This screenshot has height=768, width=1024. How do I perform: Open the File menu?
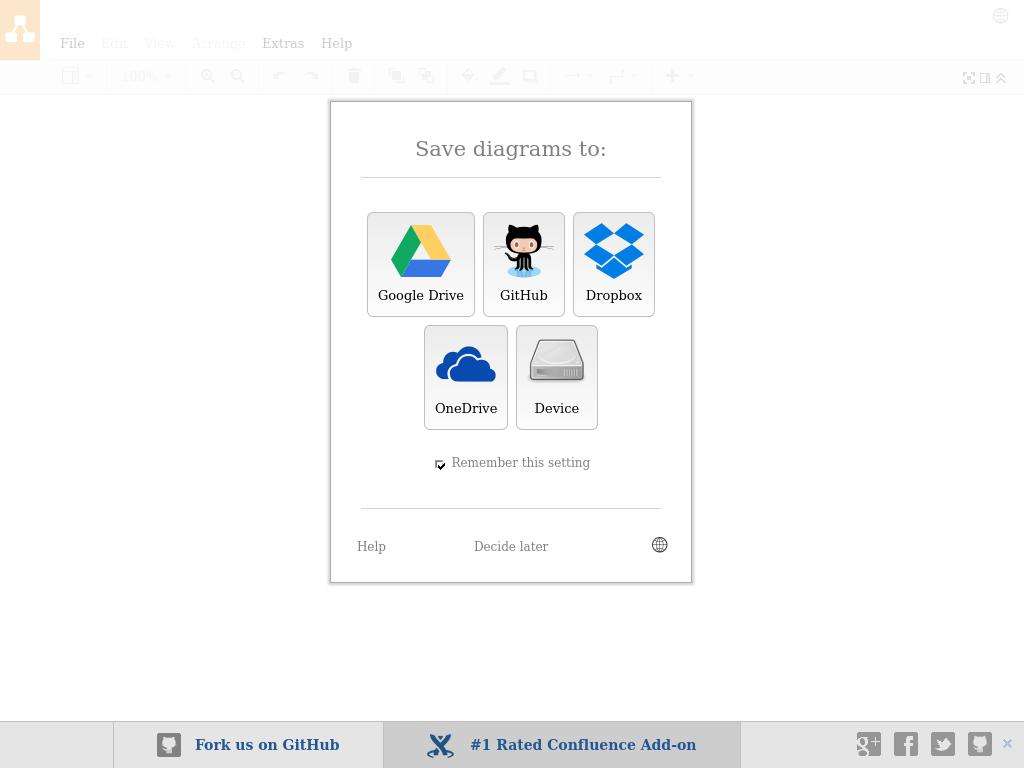(x=72, y=43)
